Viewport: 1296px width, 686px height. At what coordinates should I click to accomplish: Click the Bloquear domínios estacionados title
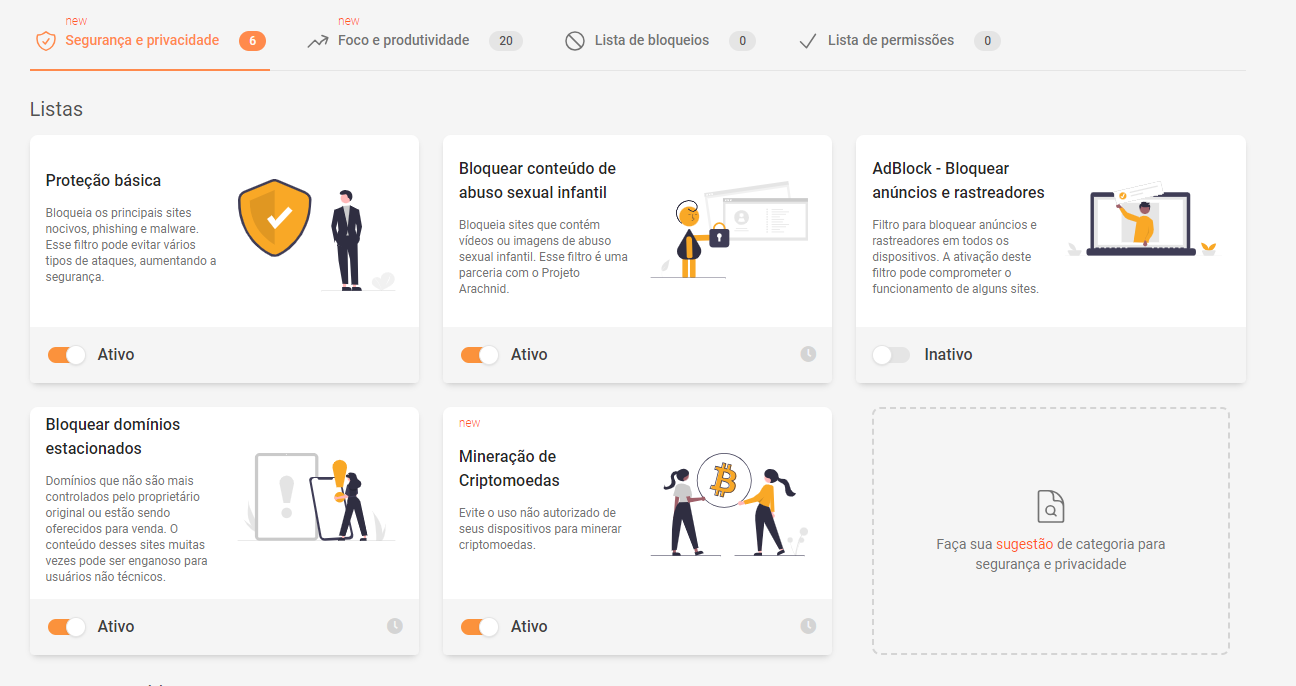[x=113, y=437]
